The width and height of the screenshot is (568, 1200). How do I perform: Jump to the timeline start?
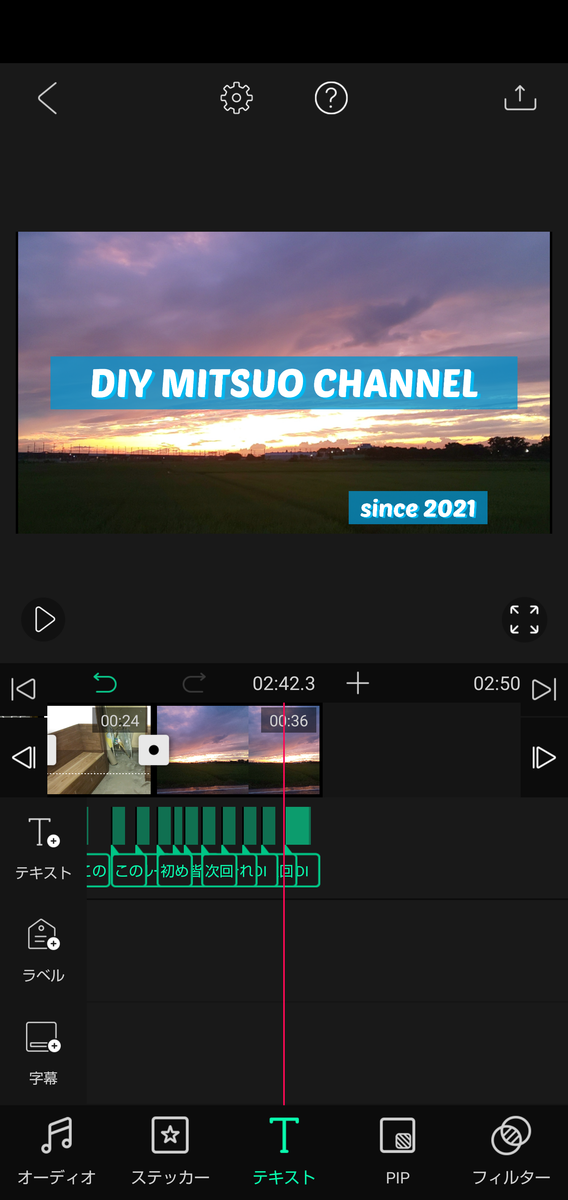23,688
